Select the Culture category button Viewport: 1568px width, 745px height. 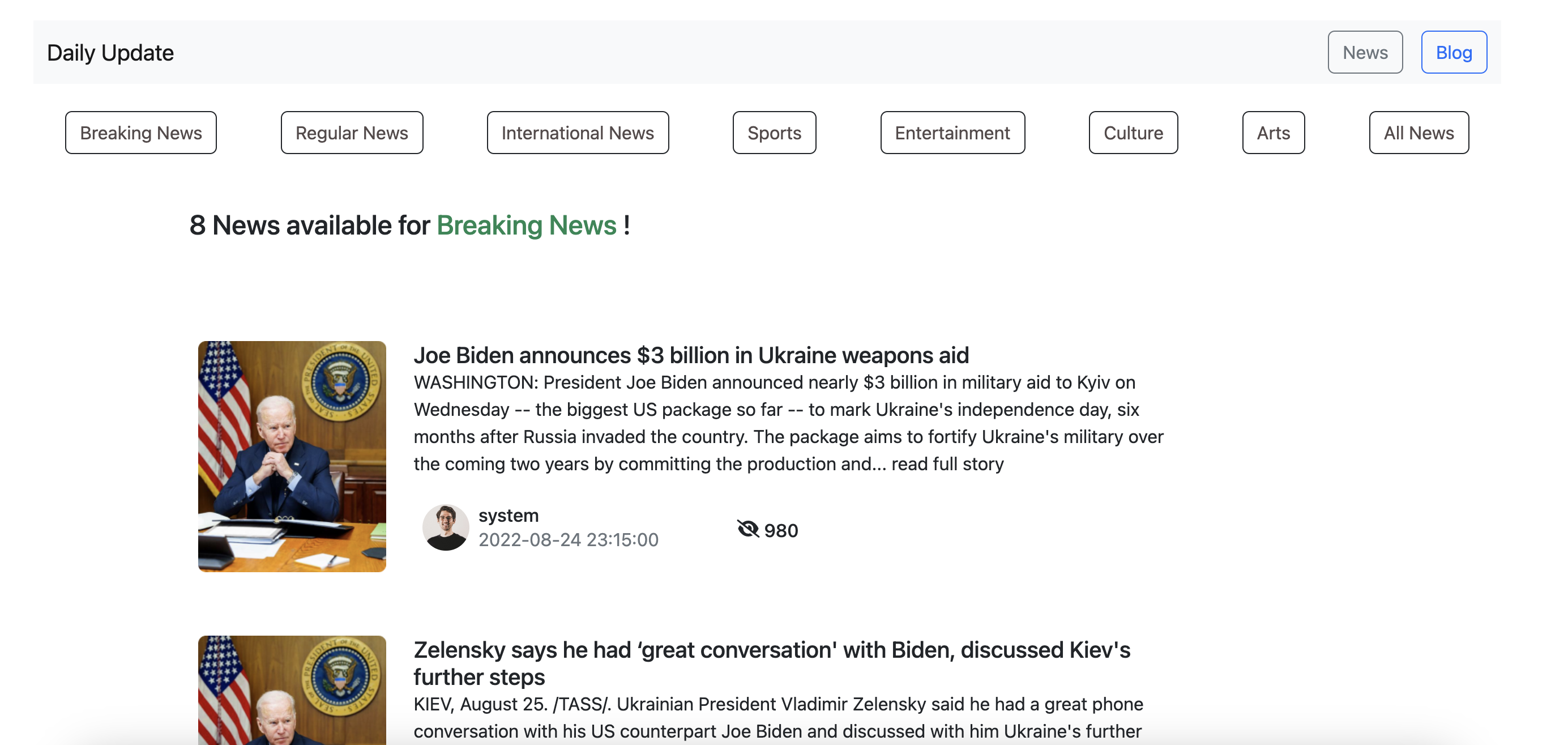(1133, 133)
